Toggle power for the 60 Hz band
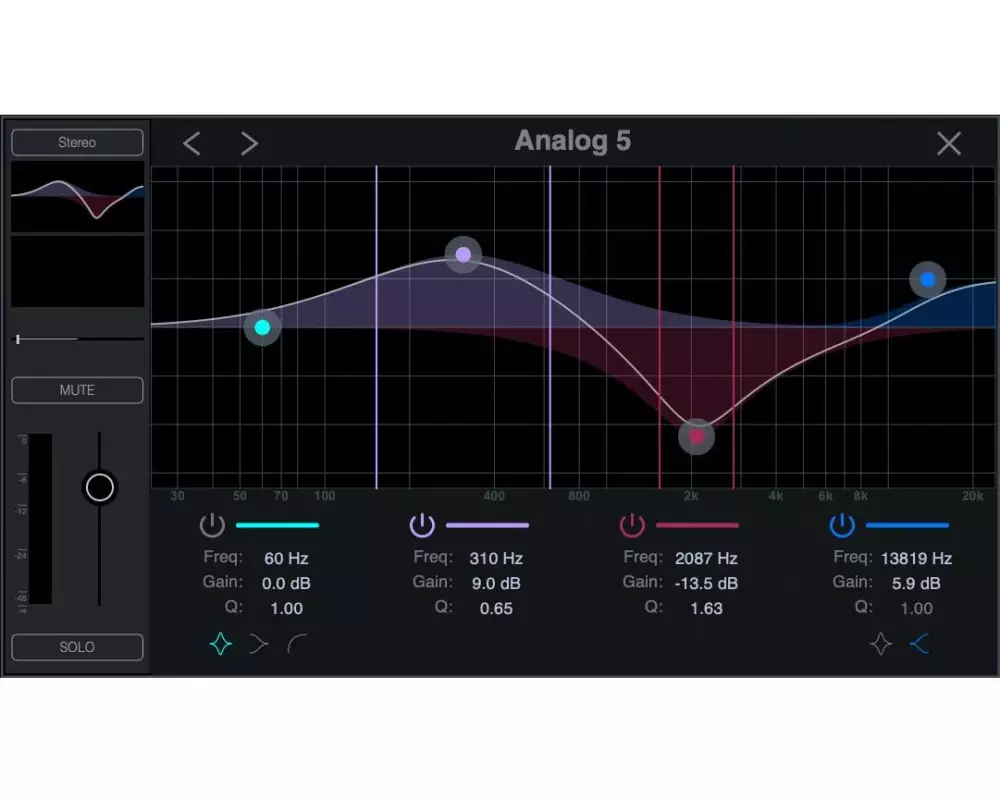The image size is (1000, 800). click(x=212, y=525)
